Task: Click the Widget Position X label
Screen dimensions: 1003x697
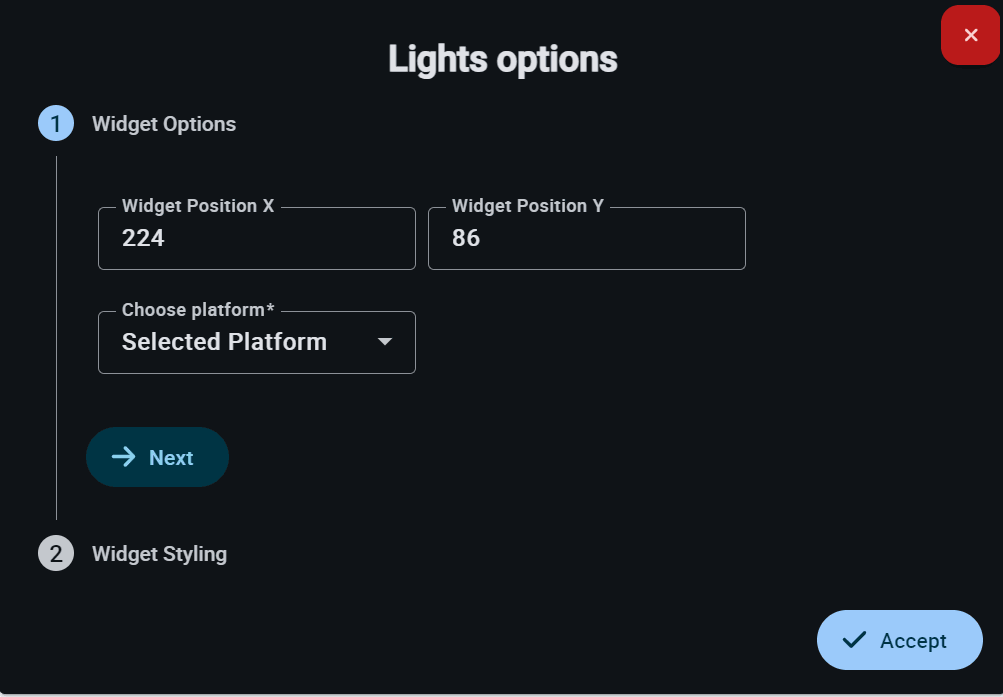Action: (198, 206)
